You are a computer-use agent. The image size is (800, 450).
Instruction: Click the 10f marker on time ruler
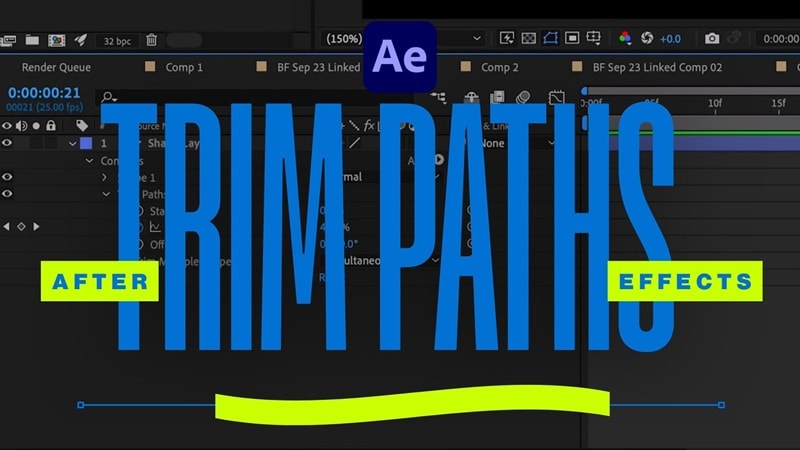(x=715, y=103)
